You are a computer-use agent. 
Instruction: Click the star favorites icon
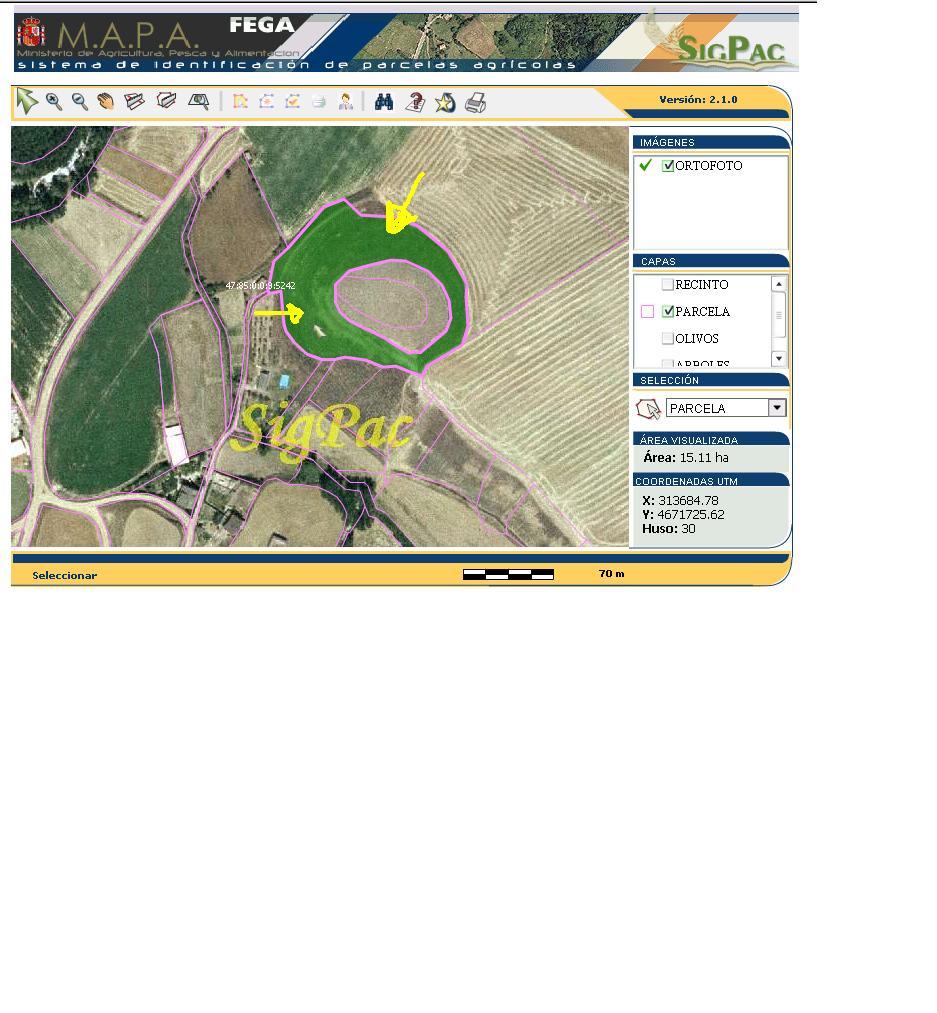pos(445,102)
